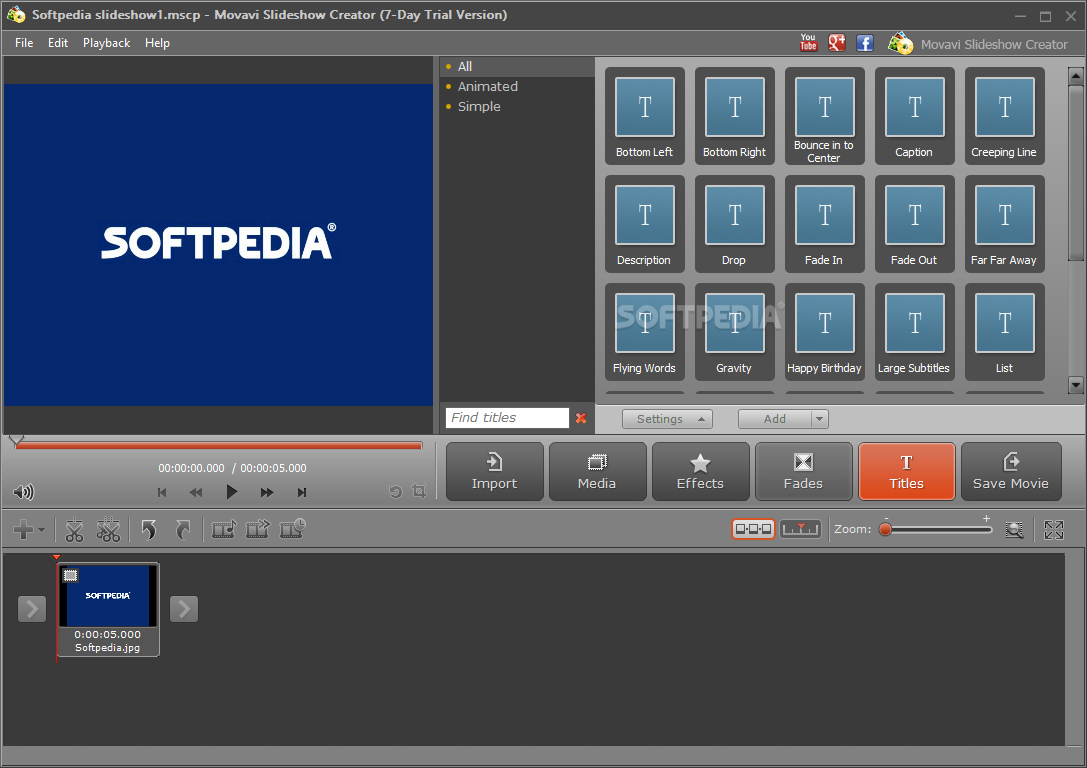Click the crop icon below preview
The width and height of the screenshot is (1087, 768).
[419, 491]
